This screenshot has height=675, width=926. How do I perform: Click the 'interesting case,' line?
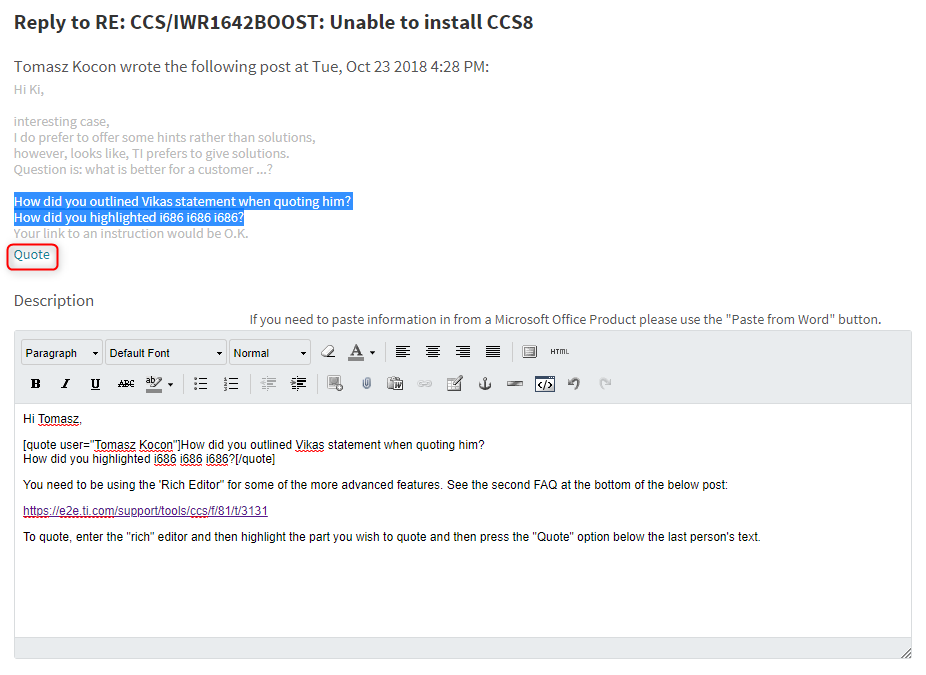(61, 122)
